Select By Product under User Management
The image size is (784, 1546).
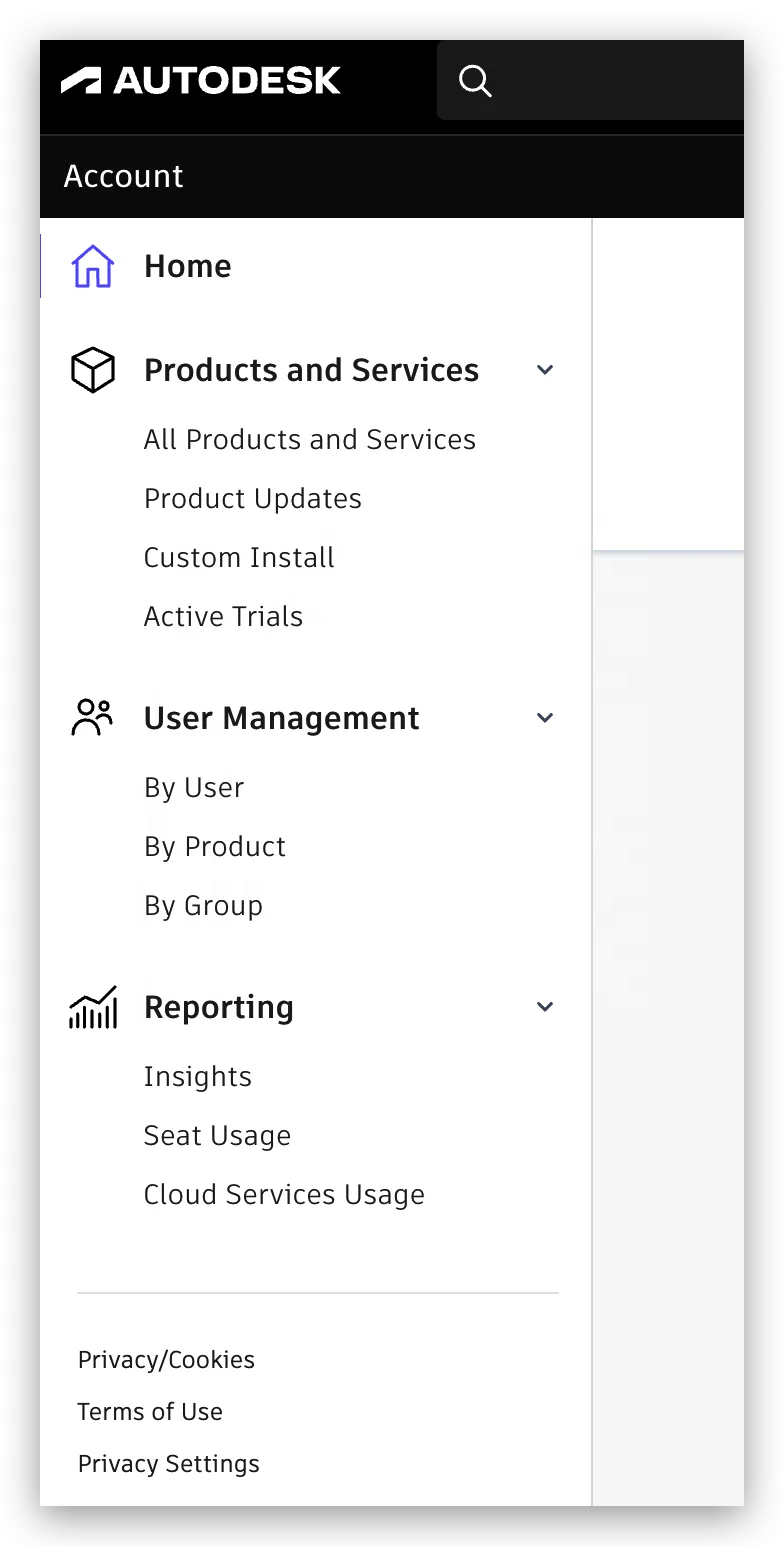tap(214, 847)
